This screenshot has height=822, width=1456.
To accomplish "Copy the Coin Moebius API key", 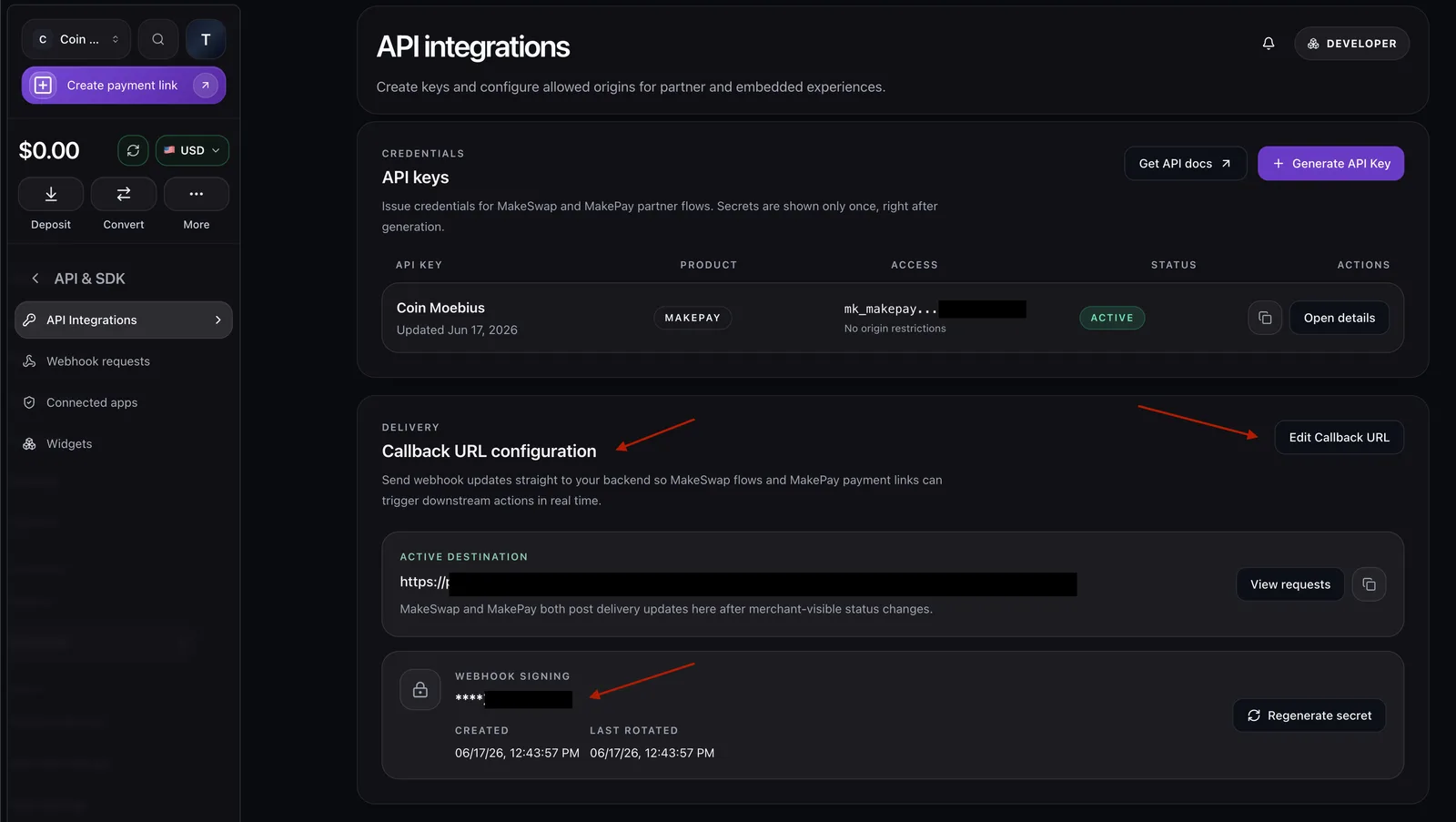I will [x=1265, y=318].
